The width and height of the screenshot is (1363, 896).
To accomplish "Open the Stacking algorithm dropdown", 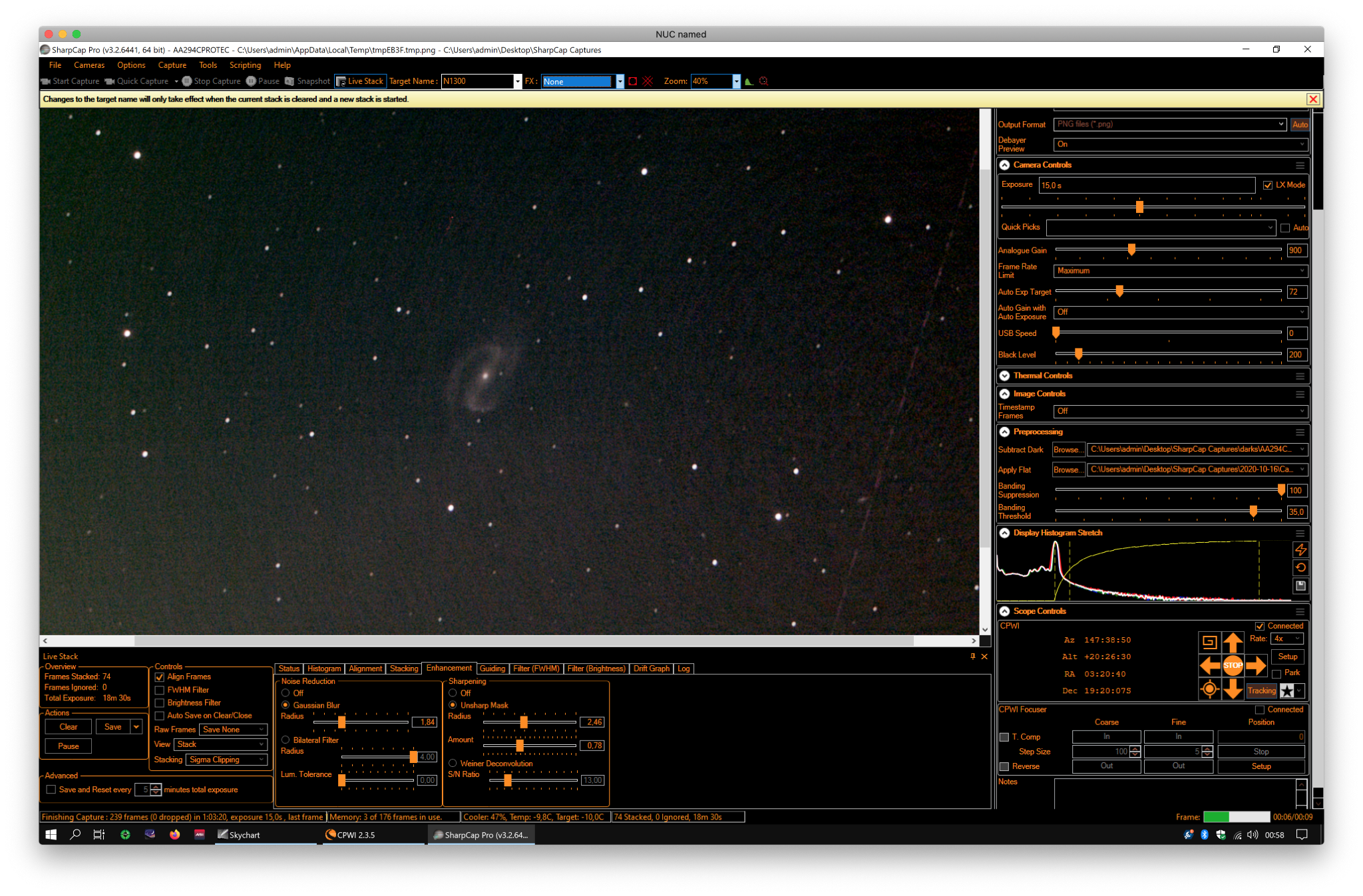I will click(x=226, y=760).
